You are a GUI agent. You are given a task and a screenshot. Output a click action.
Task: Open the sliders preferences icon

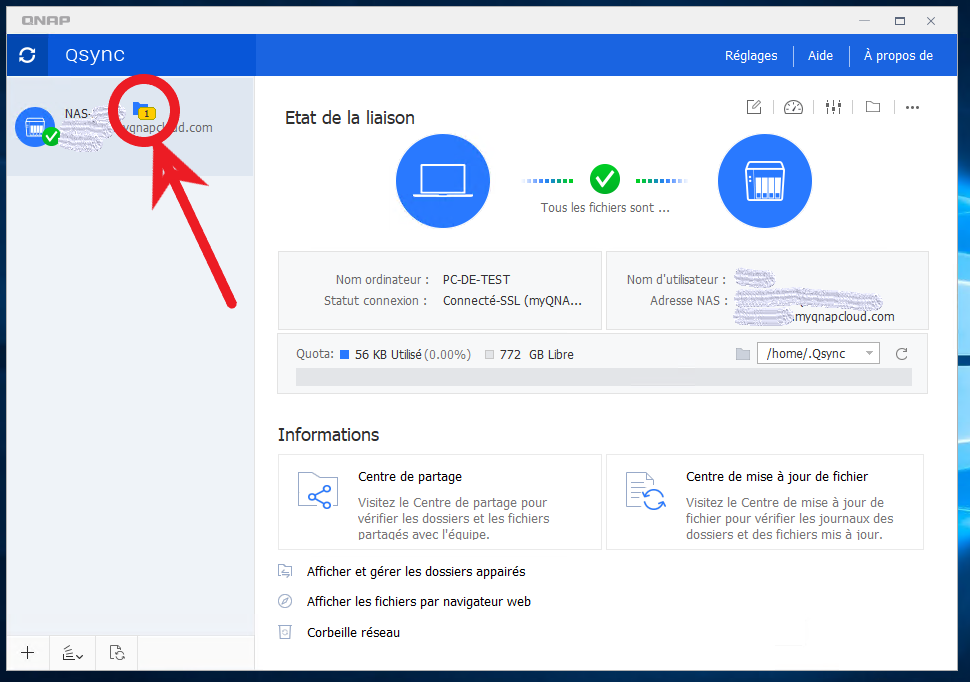pos(833,107)
